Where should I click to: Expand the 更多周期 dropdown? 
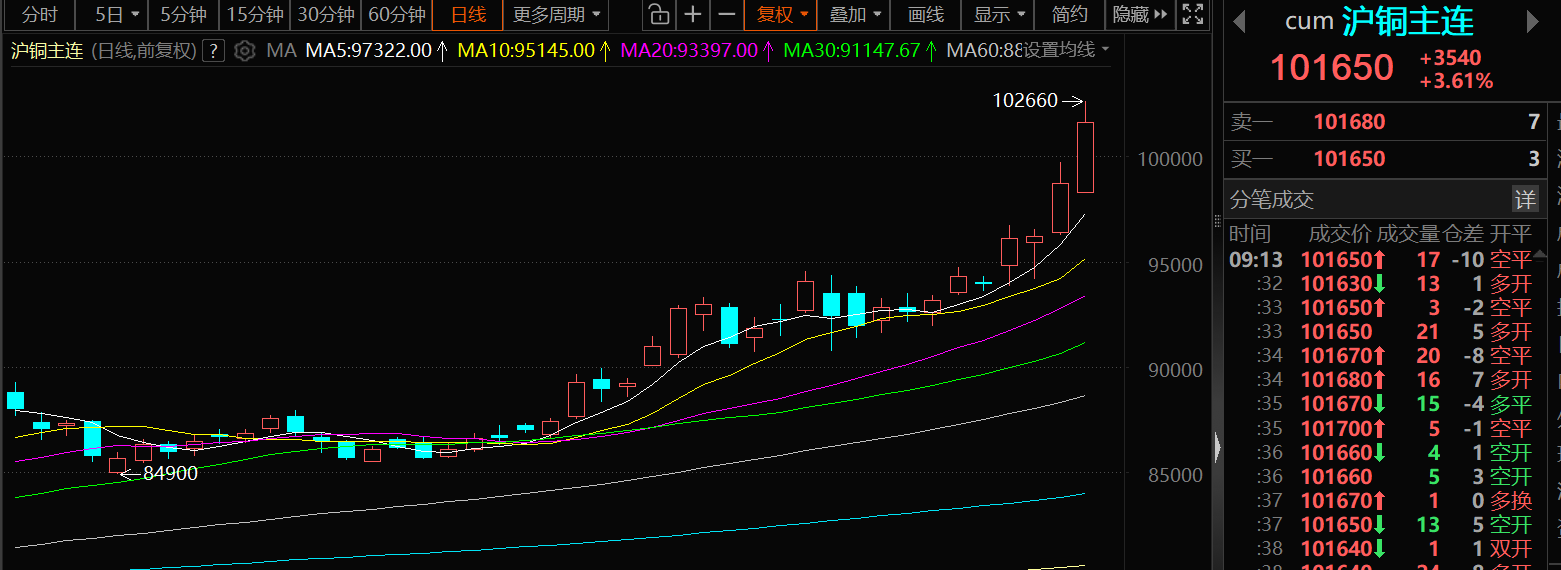[557, 15]
